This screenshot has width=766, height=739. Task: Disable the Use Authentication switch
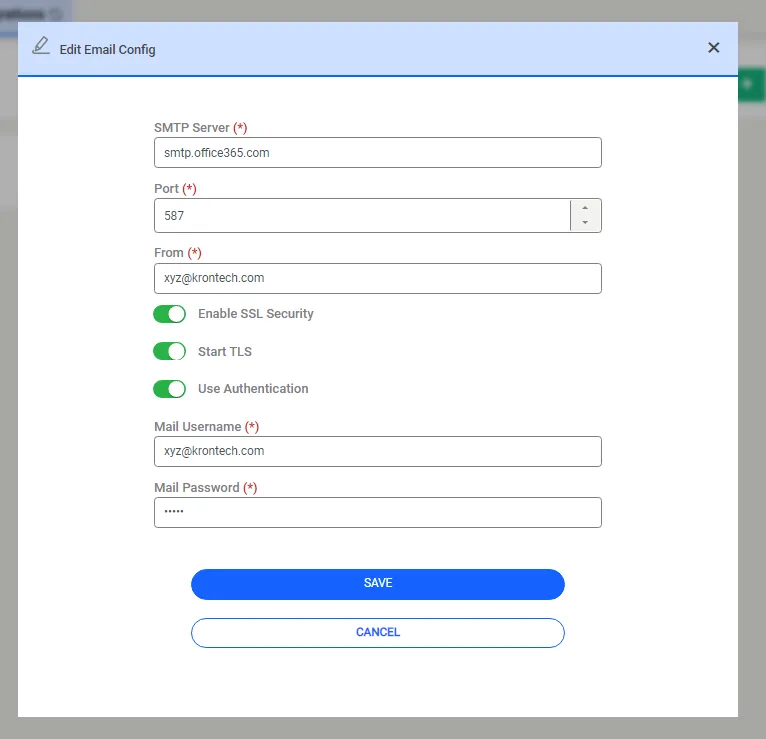[170, 389]
